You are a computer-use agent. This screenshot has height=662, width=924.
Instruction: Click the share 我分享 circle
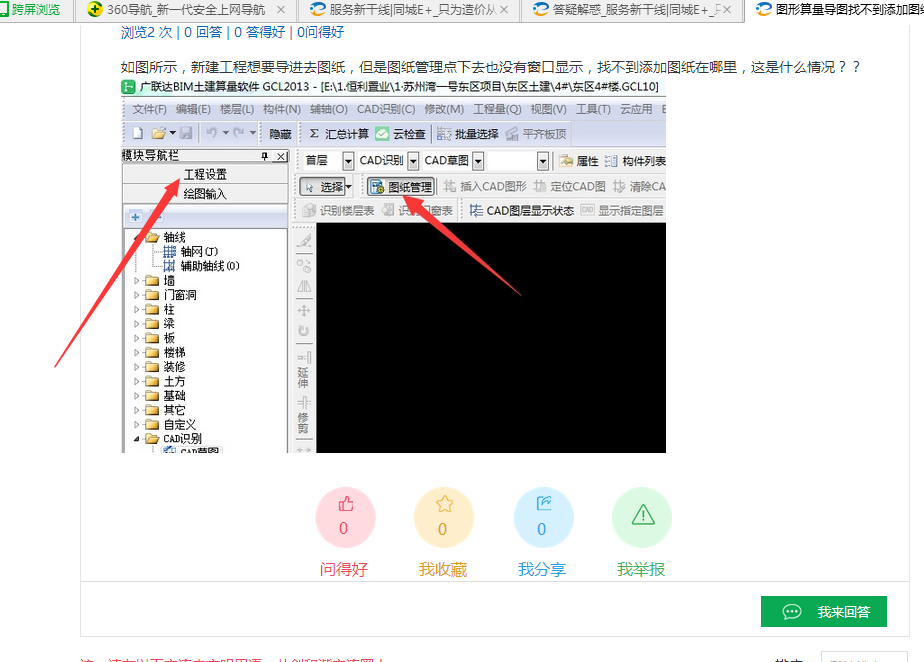543,517
